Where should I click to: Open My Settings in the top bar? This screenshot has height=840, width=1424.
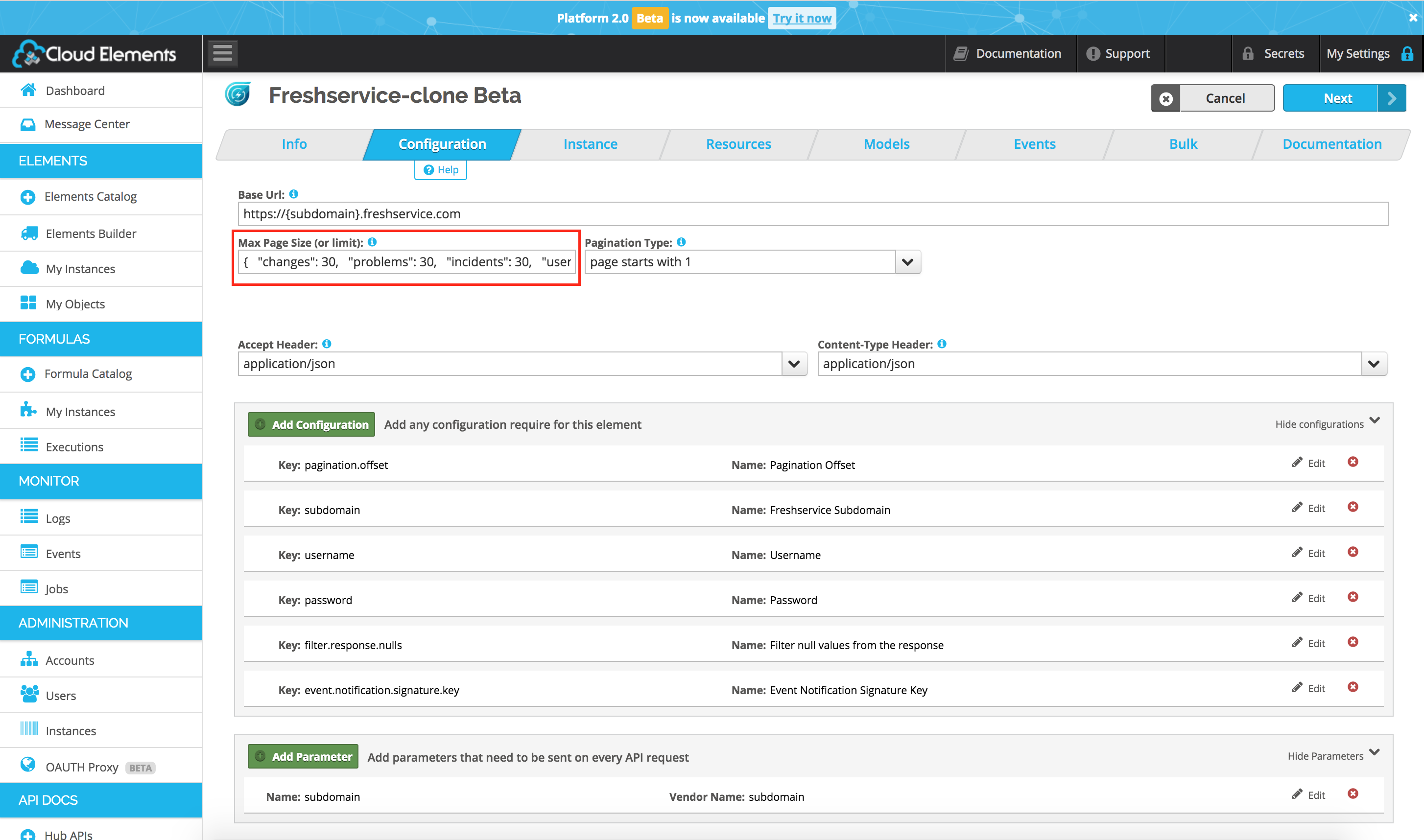click(x=1370, y=54)
